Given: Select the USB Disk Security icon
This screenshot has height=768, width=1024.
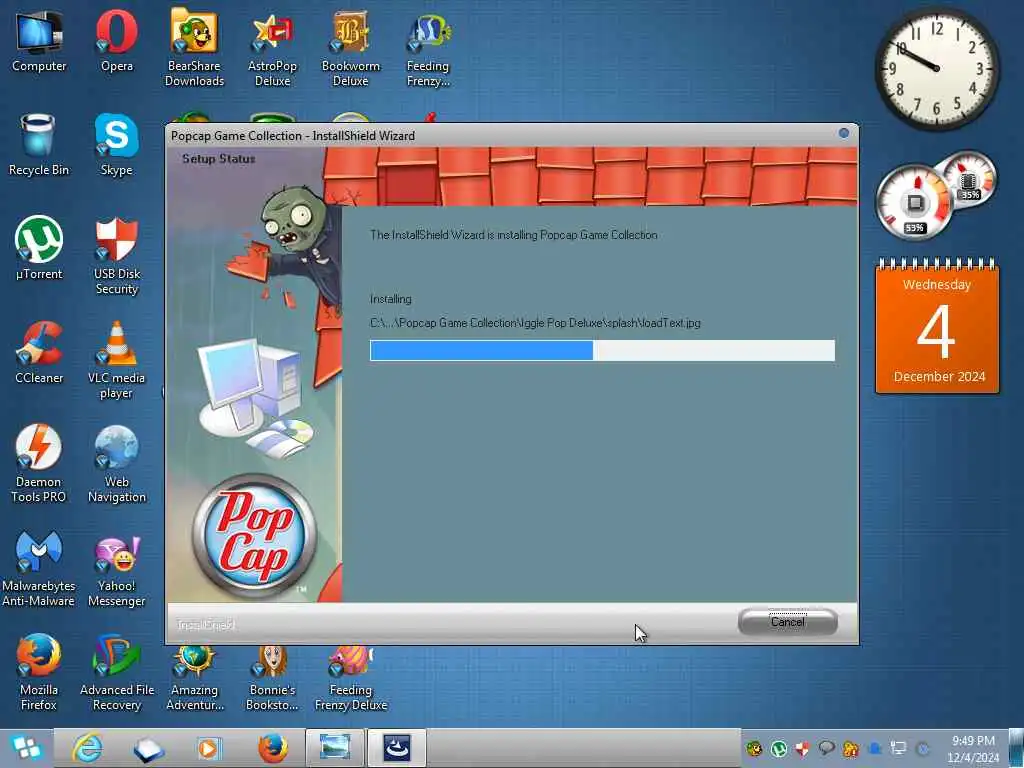Looking at the screenshot, I should pos(117,257).
